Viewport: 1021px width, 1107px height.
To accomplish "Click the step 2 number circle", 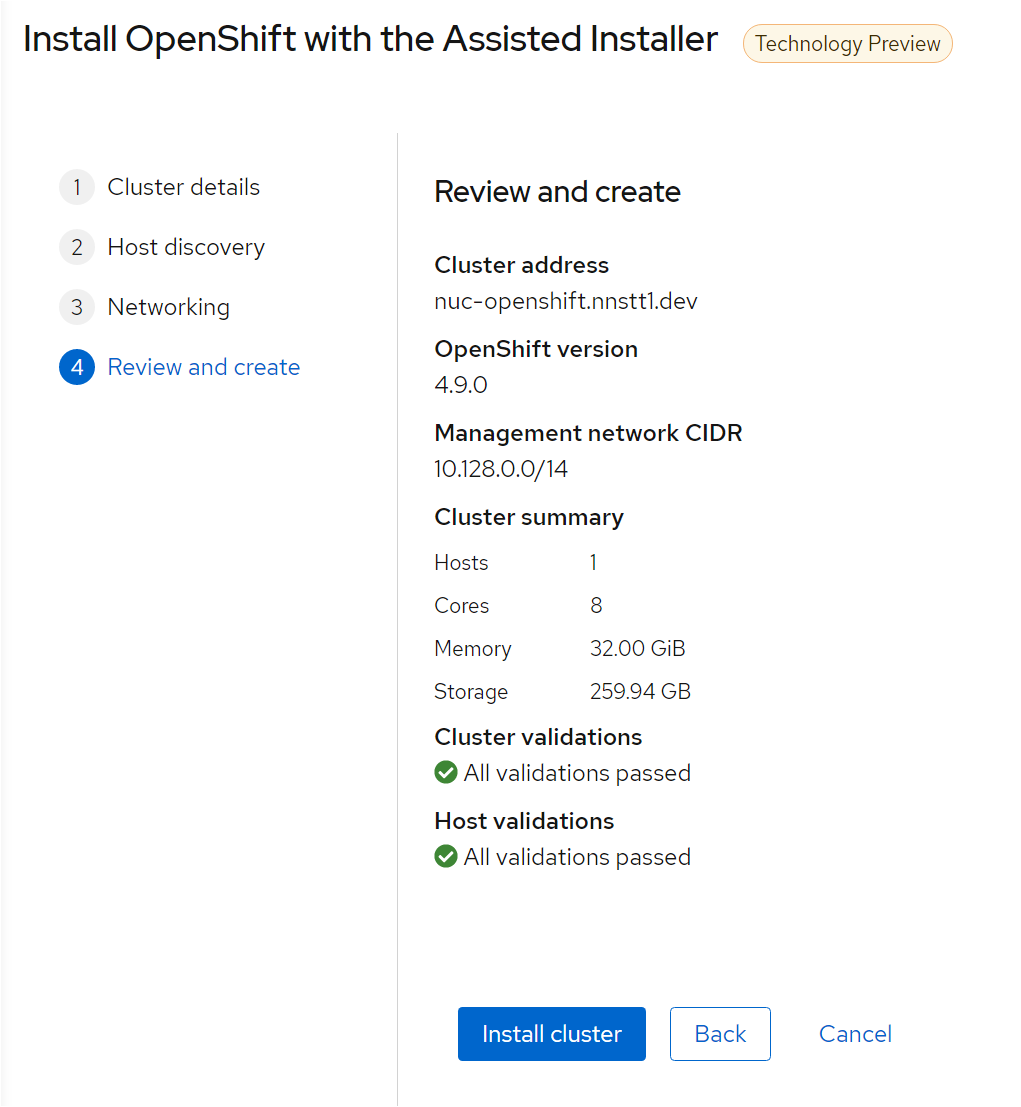I will 77,248.
